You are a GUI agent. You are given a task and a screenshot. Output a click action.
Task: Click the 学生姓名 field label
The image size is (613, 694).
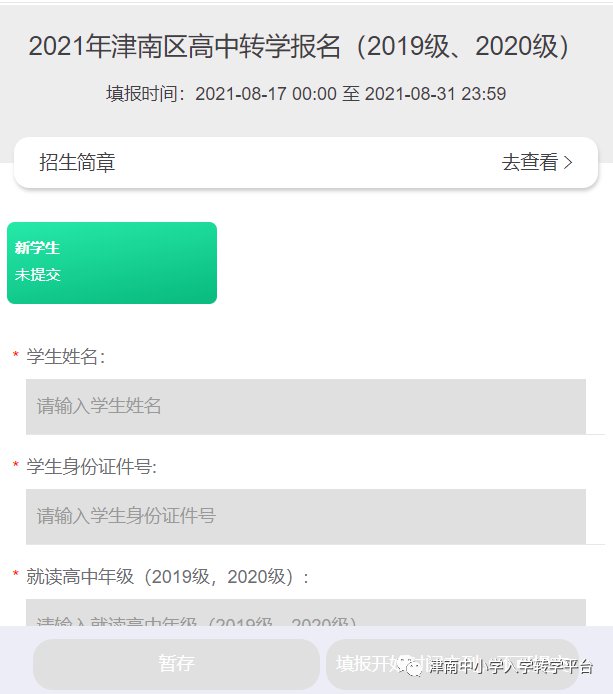[x=66, y=357]
